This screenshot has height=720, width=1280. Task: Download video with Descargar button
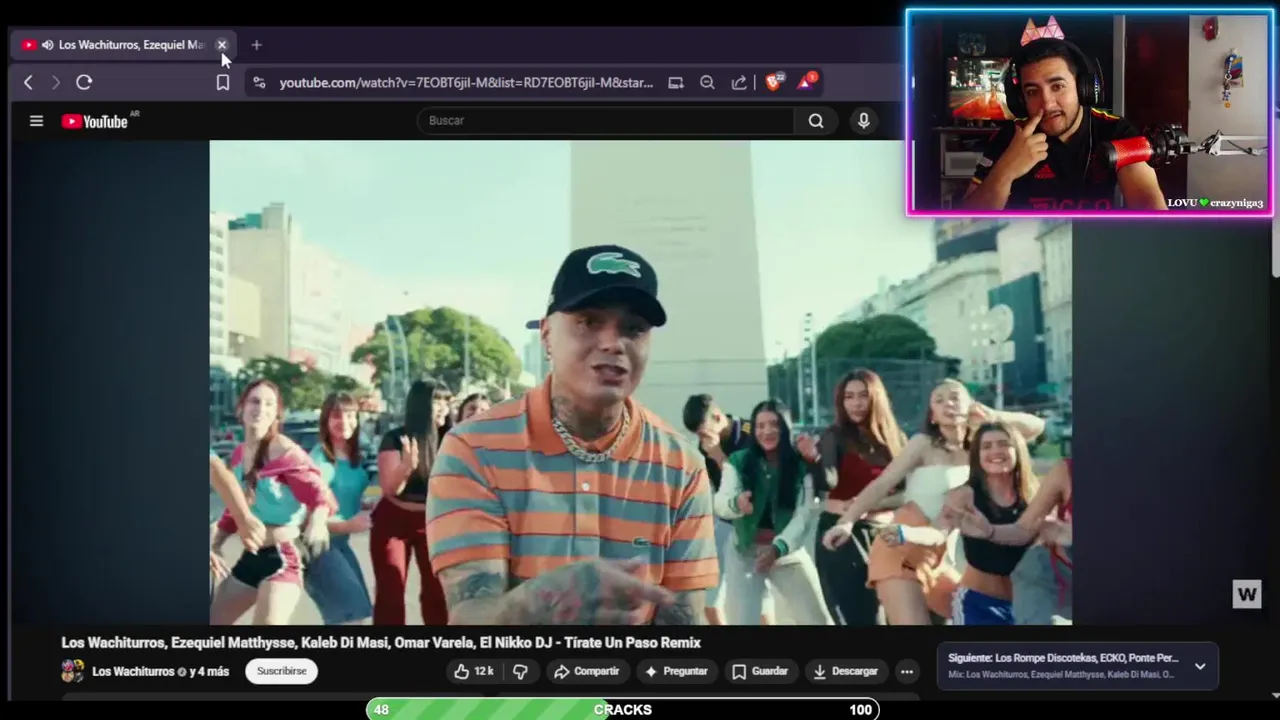pyautogui.click(x=845, y=672)
